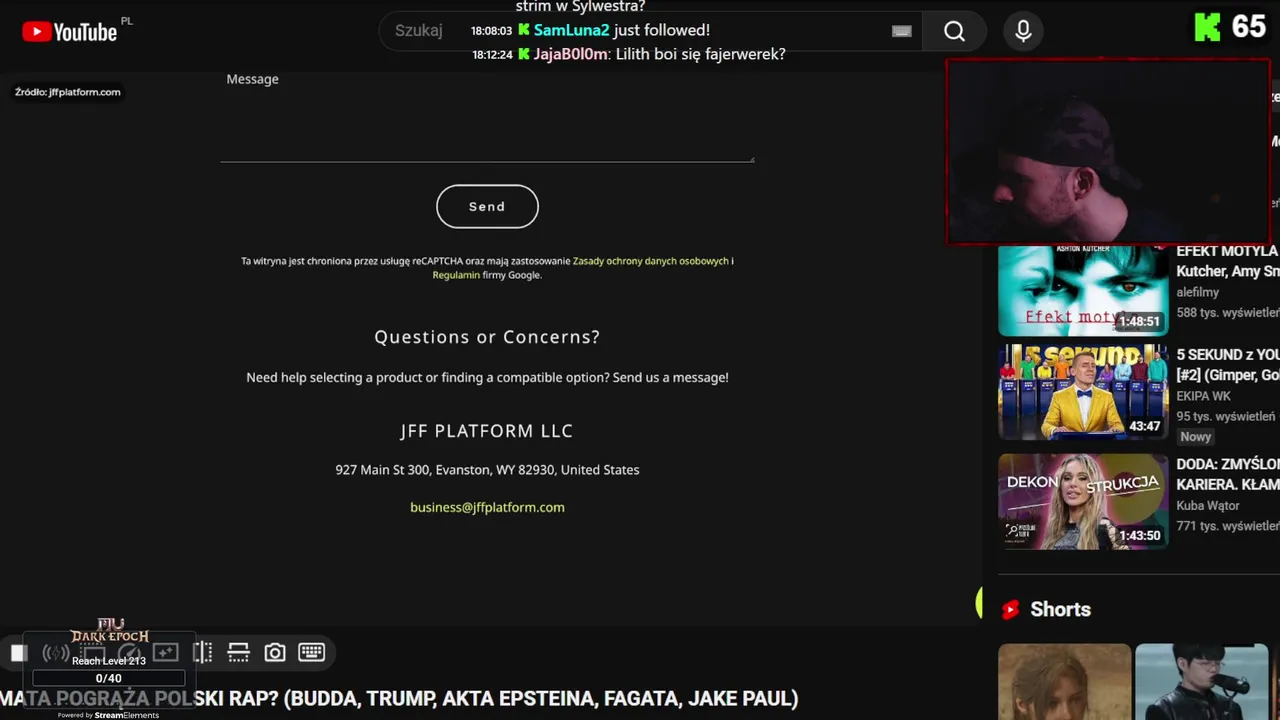Screen dimensions: 1280x720
Task: Click the Questions or Concerns? heading
Action: 487,337
